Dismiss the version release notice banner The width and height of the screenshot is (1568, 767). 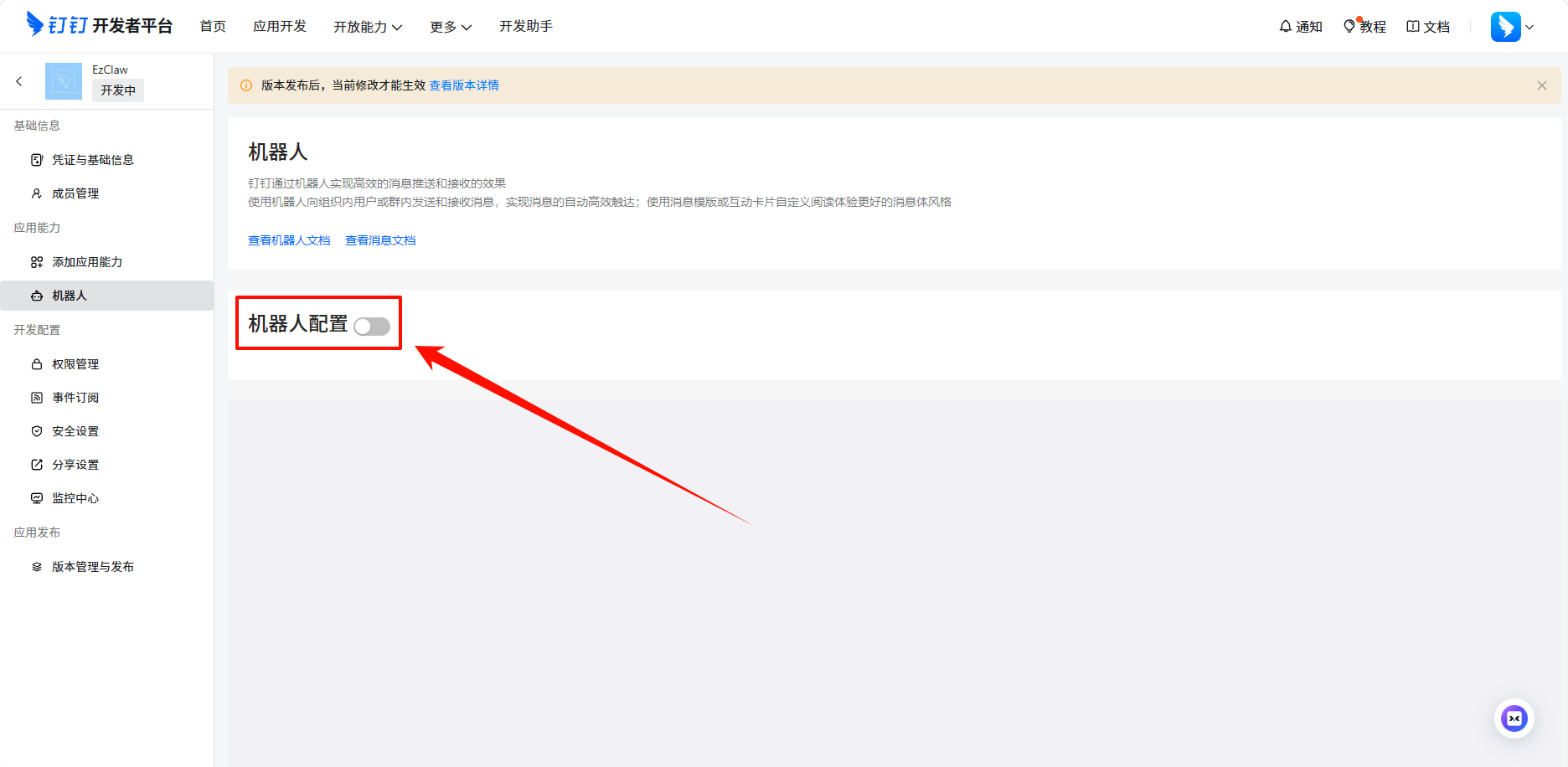(1541, 85)
